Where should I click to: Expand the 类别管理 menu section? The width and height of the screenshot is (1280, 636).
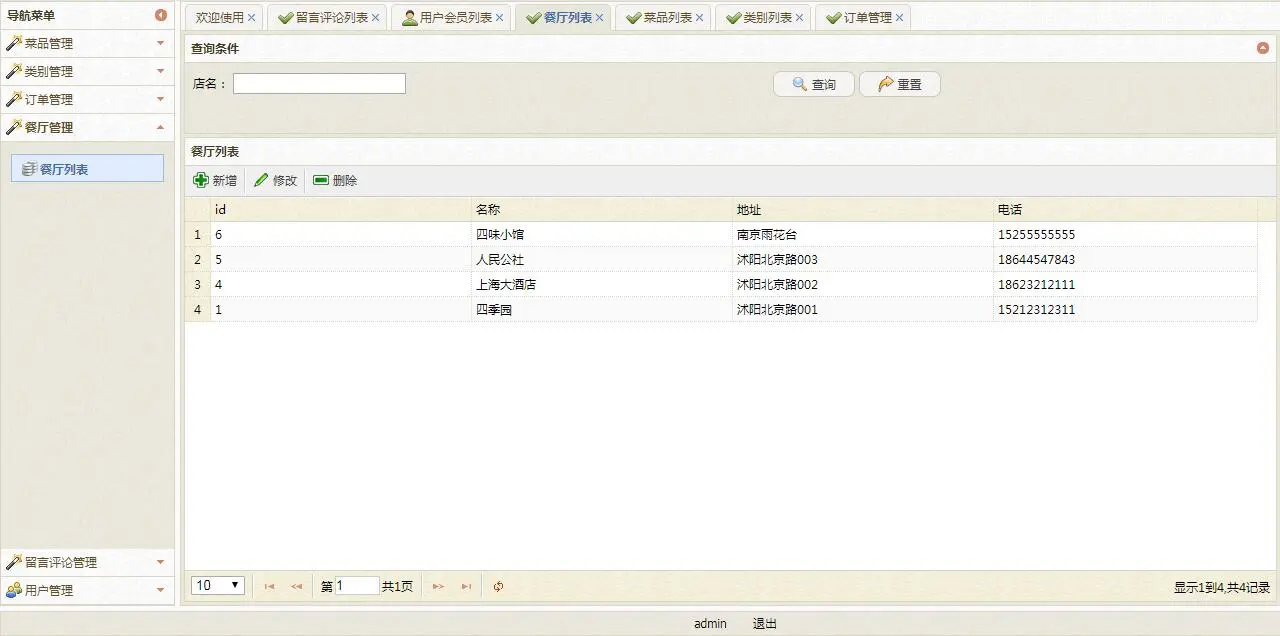click(87, 72)
